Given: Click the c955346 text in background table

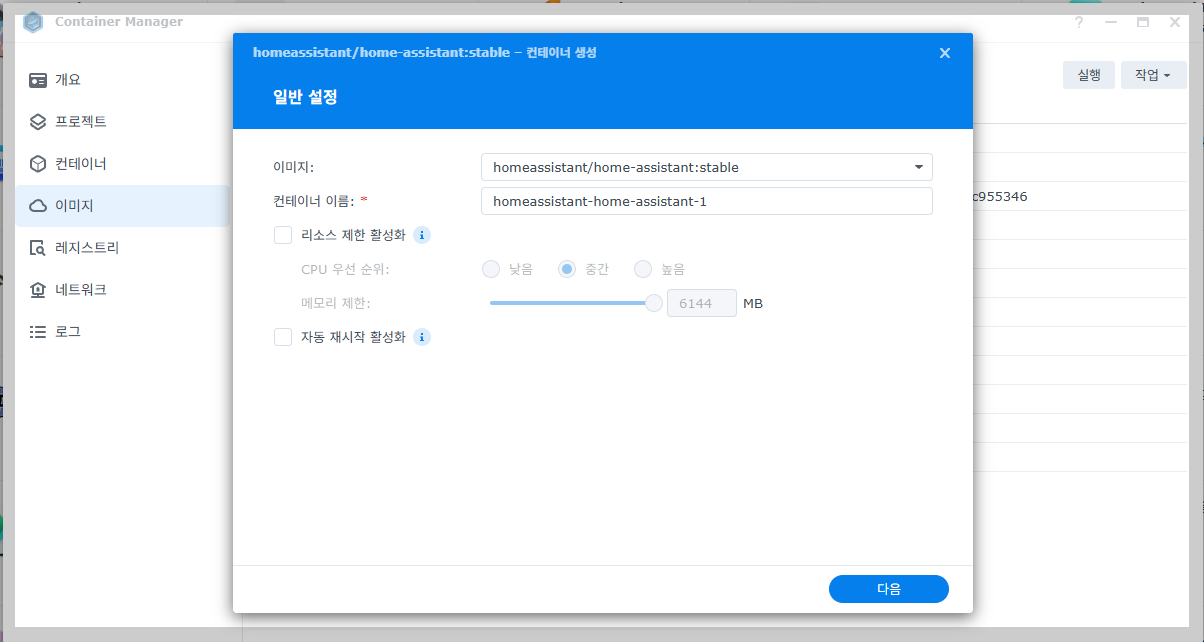Looking at the screenshot, I should (1000, 197).
